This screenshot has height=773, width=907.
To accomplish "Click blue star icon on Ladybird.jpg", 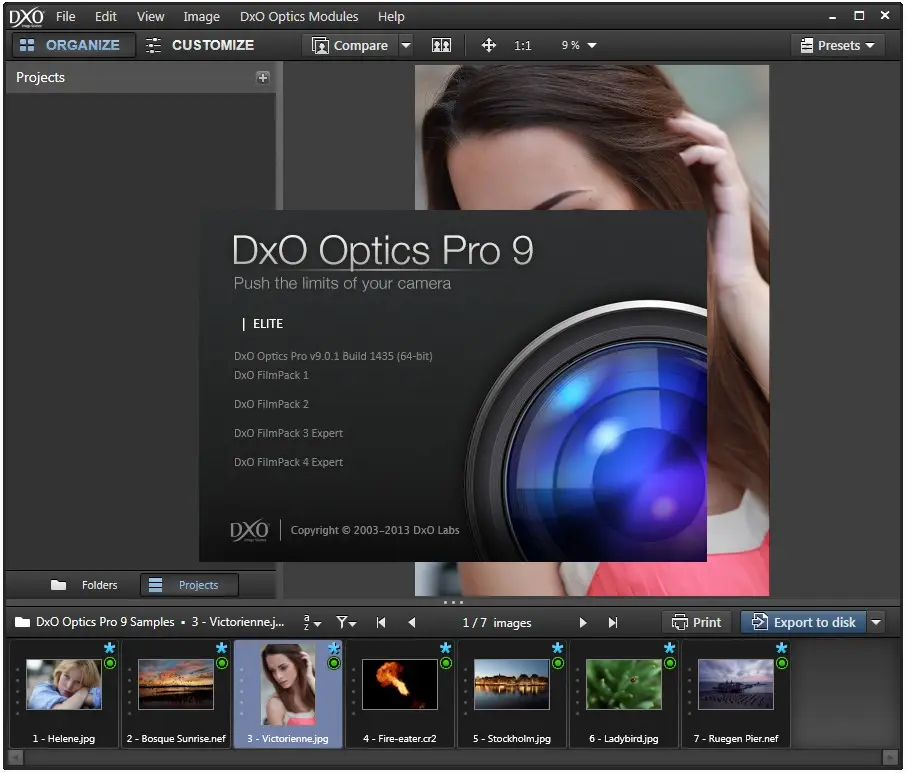I will pos(669,648).
